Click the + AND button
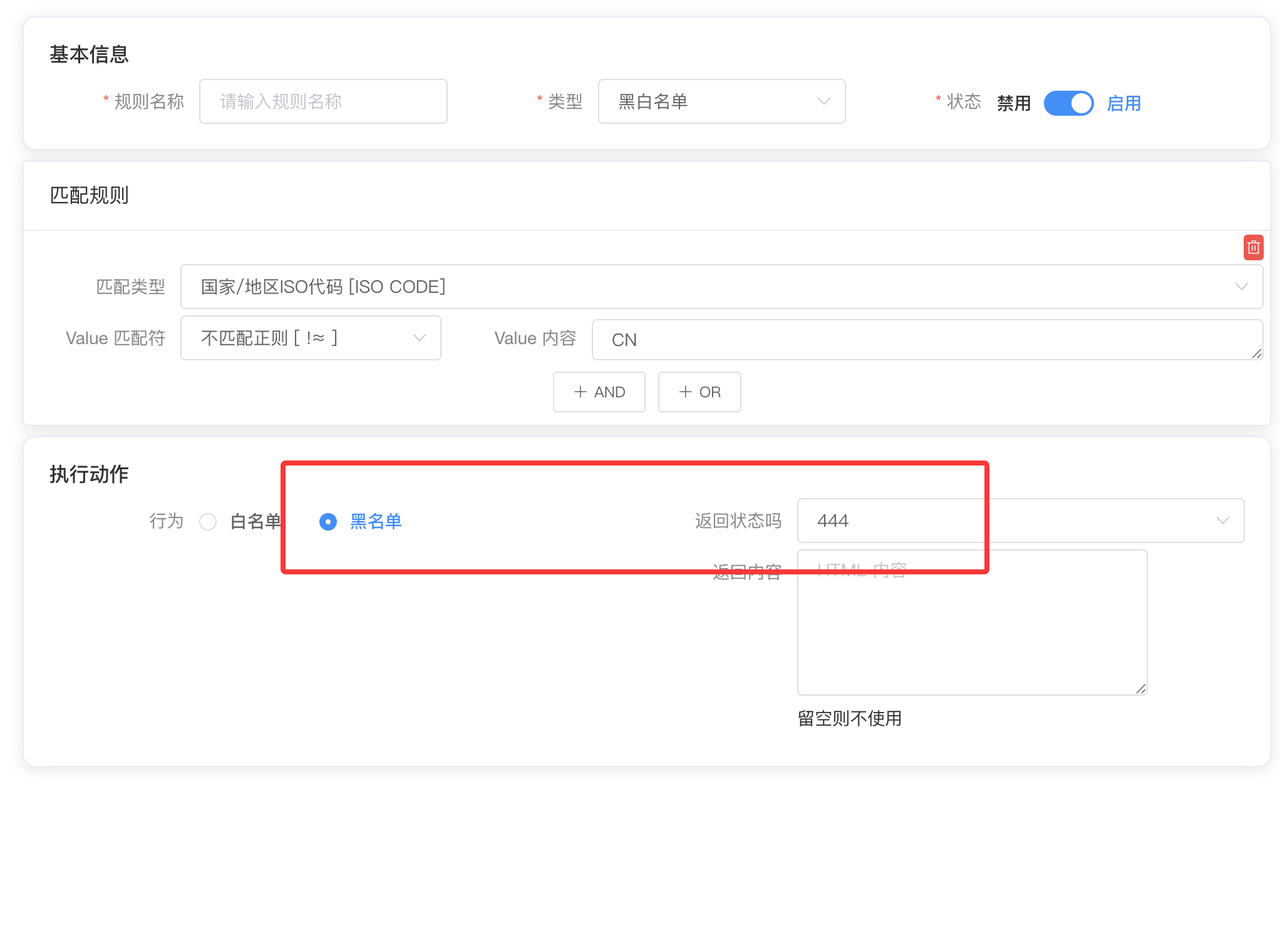The image size is (1280, 926). [599, 392]
